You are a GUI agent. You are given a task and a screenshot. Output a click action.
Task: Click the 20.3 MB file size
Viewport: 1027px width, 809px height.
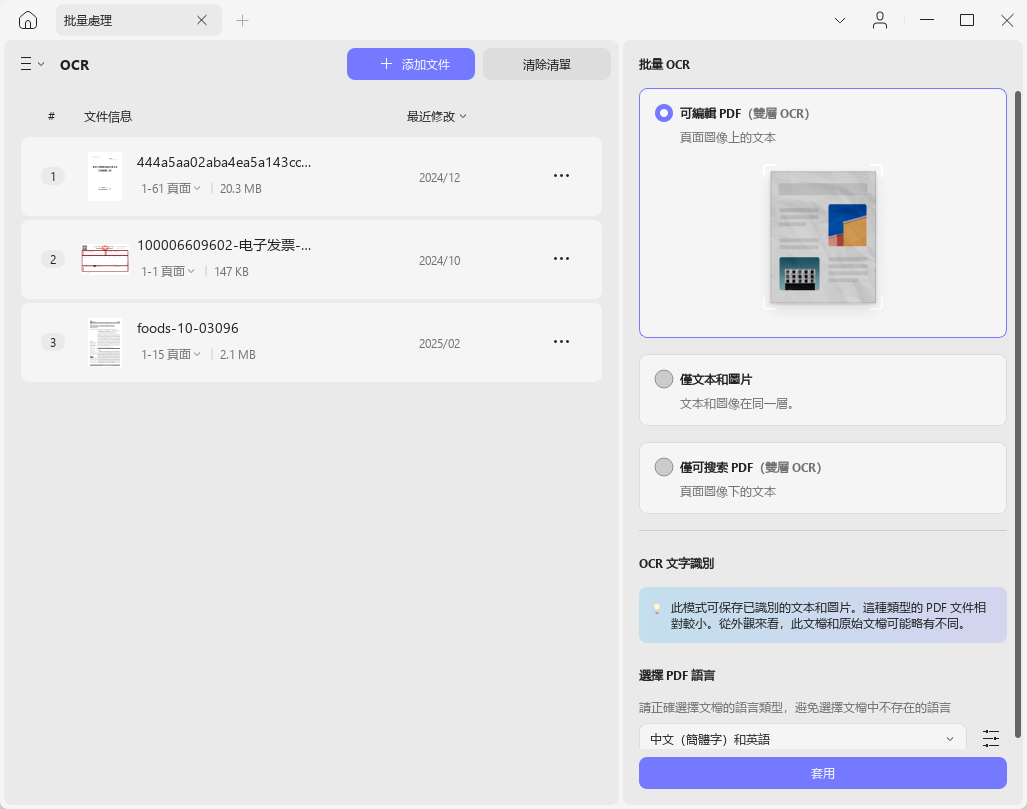tap(240, 189)
